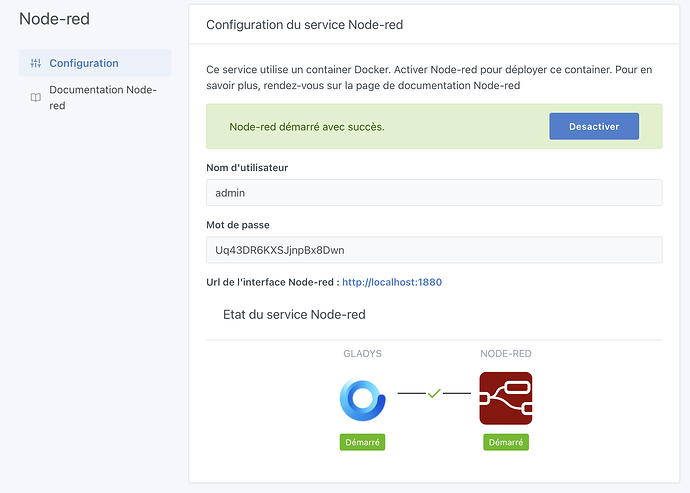Click the green checkmark connection icon

tap(434, 394)
